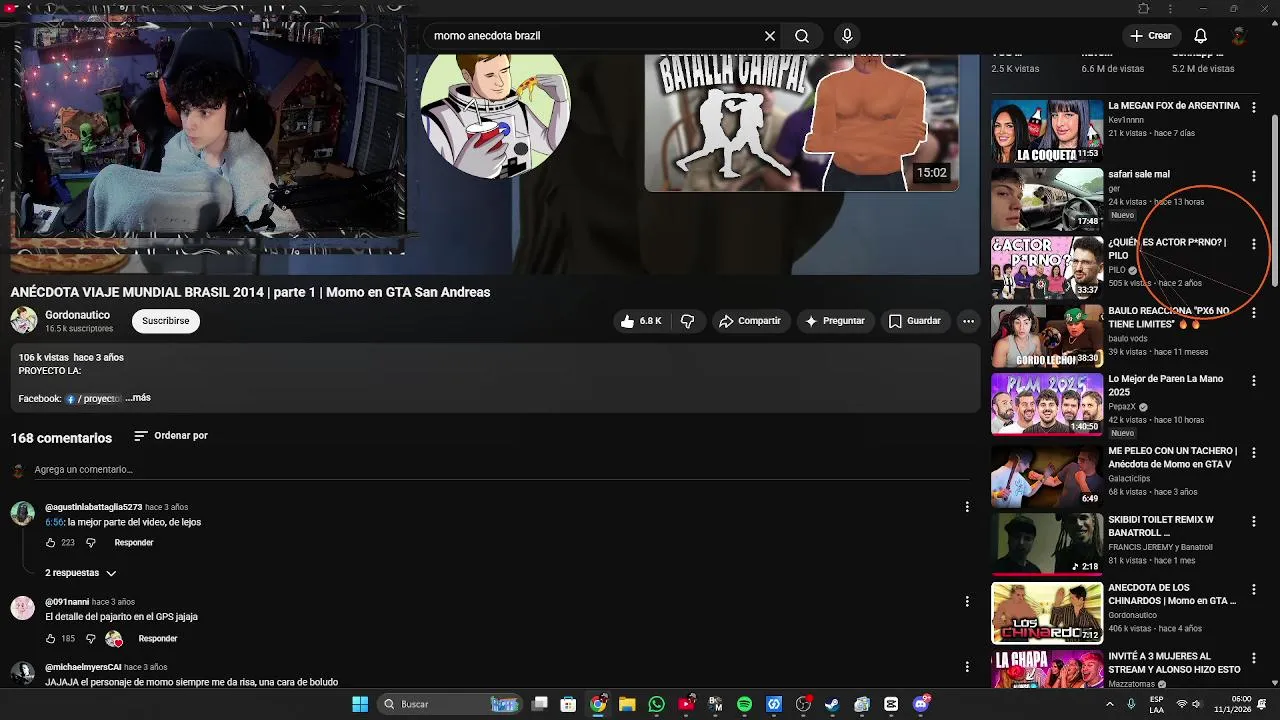Dislike 091nanni's comment
Screen dimensions: 1280x720
pyautogui.click(x=90, y=639)
